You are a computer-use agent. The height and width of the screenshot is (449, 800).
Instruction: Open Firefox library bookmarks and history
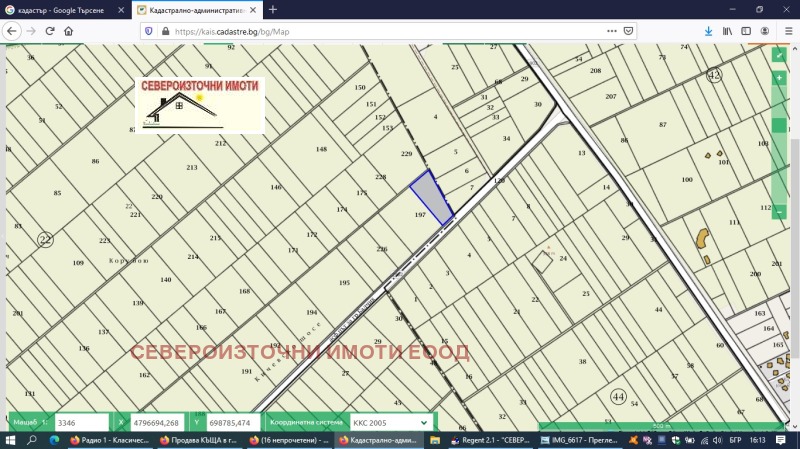click(727, 31)
